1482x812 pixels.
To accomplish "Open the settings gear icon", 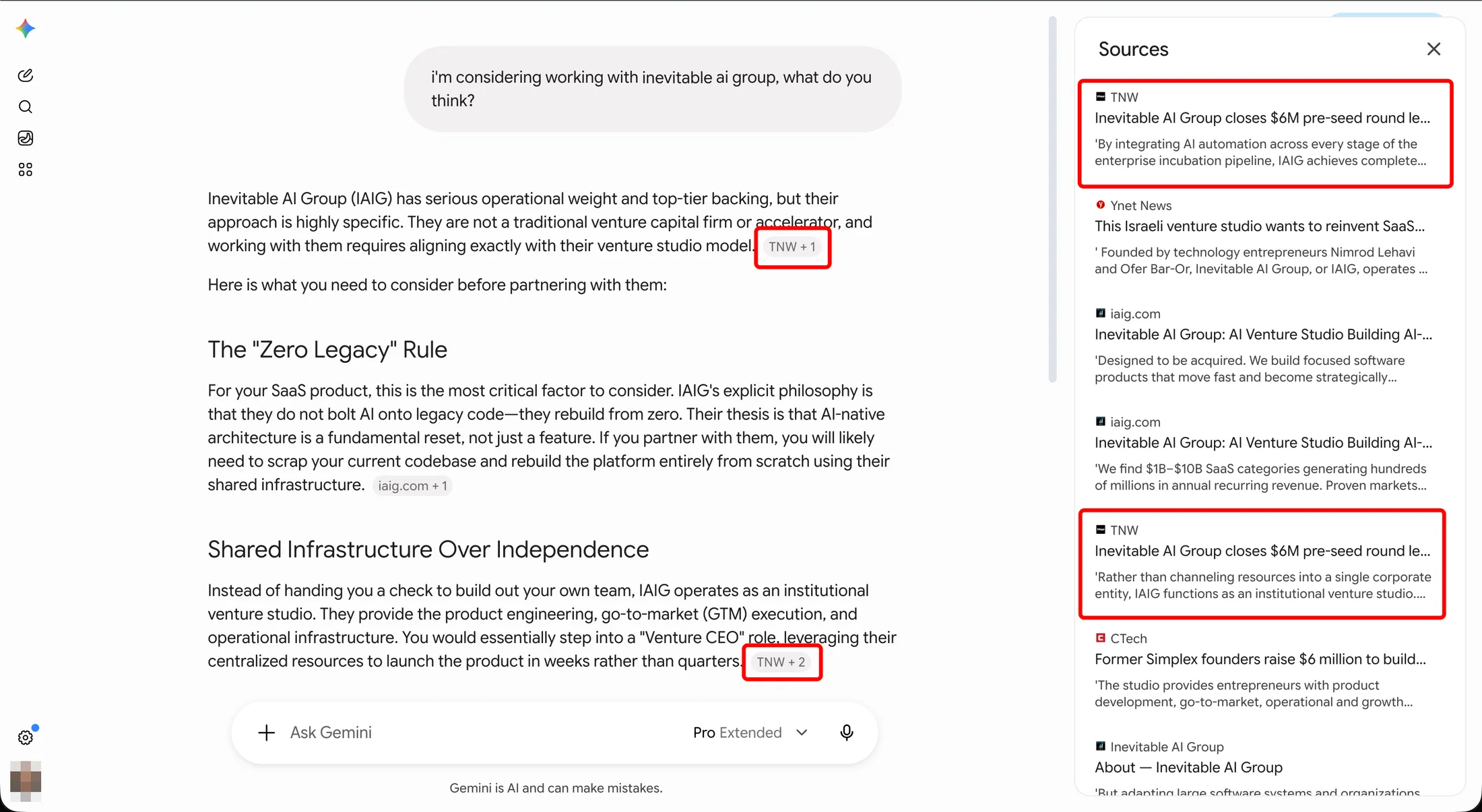I will coord(26,737).
